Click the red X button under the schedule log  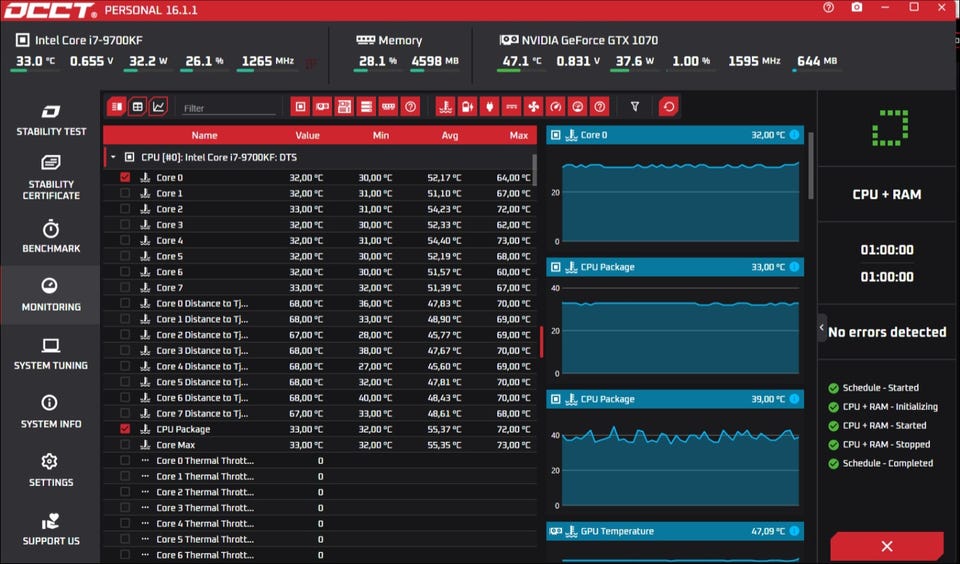point(886,546)
